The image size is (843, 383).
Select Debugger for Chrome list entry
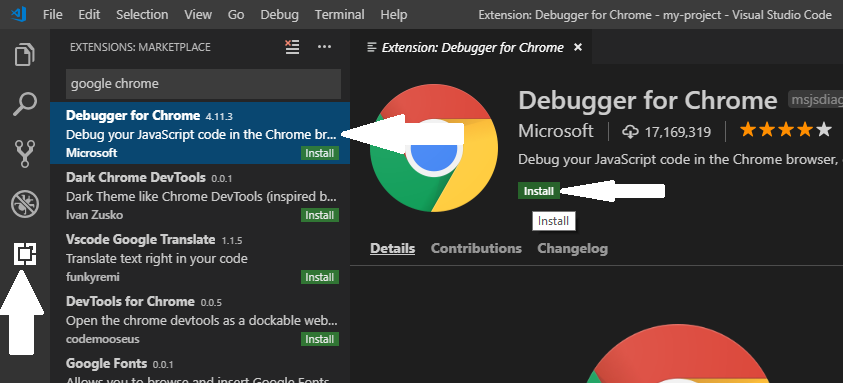(x=200, y=133)
